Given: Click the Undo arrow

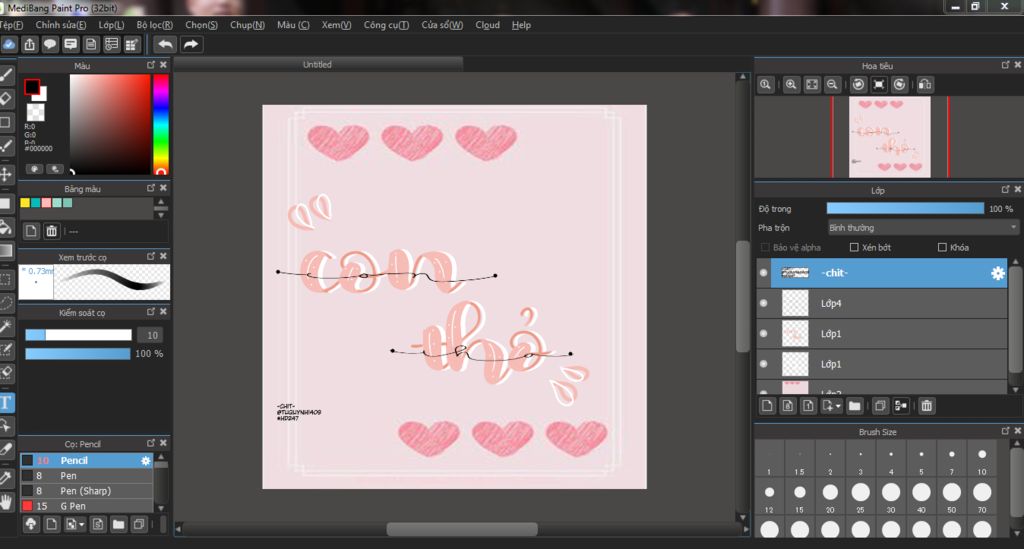Looking at the screenshot, I should [x=166, y=44].
